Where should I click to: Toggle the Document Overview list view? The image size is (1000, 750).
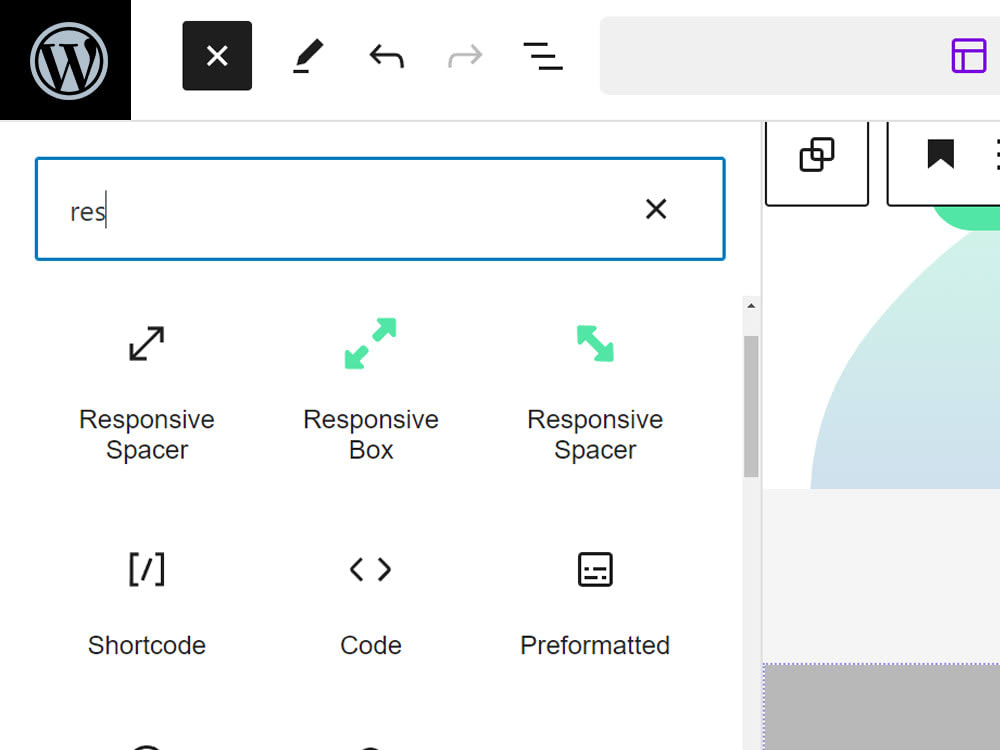coord(542,58)
